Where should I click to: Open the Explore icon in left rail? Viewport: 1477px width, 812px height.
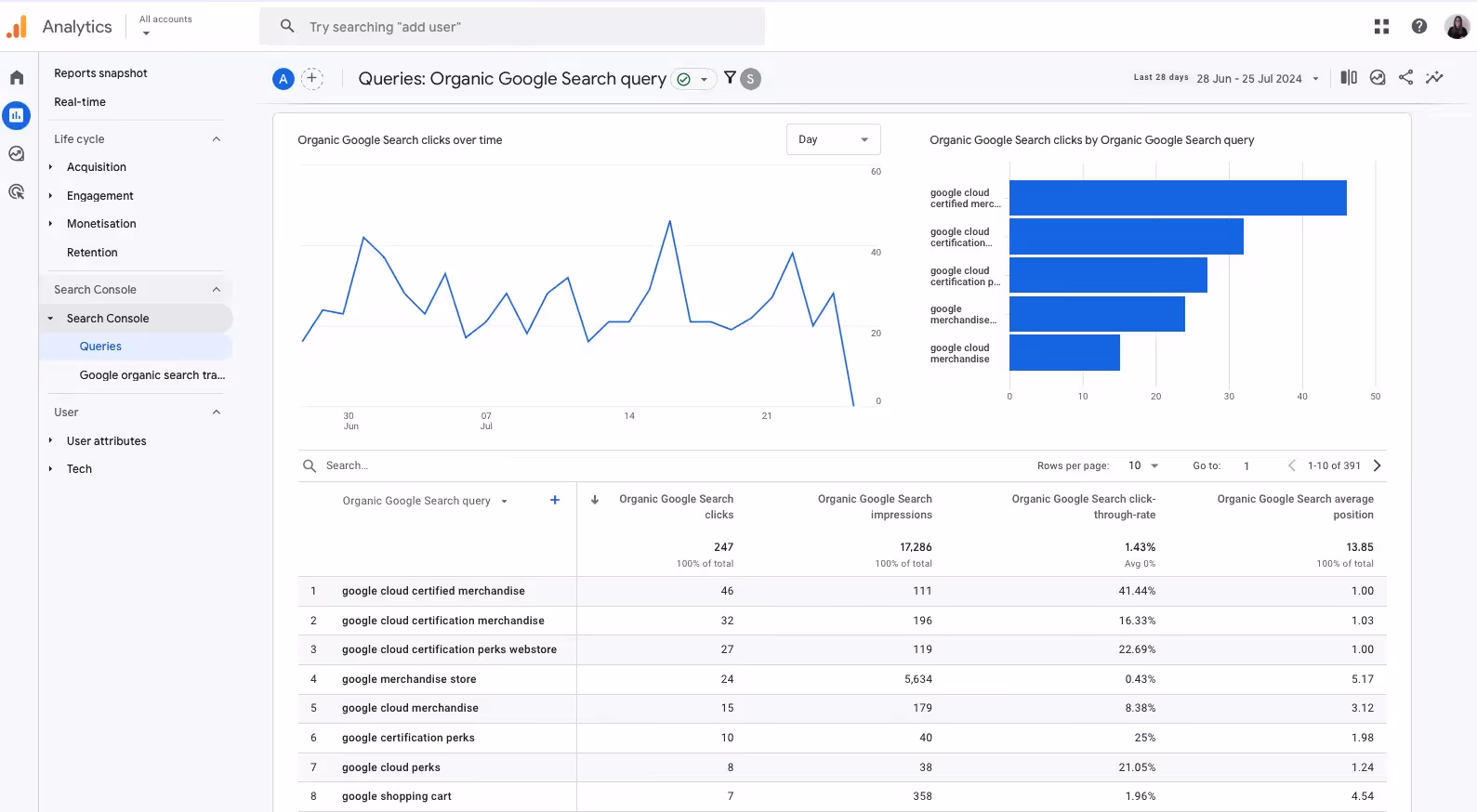(x=17, y=154)
